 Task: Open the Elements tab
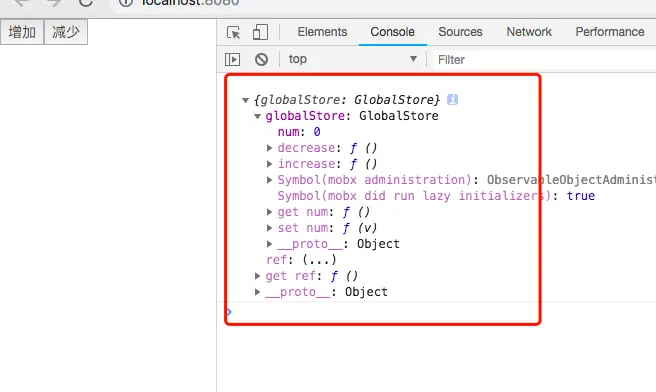(322, 32)
